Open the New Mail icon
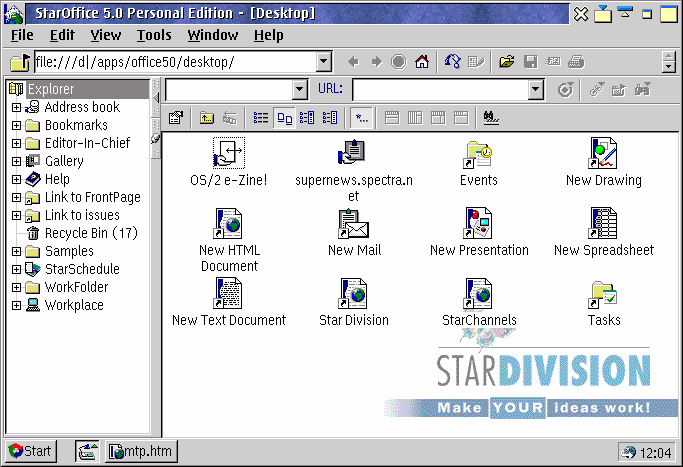The width and height of the screenshot is (683, 467). click(x=354, y=223)
